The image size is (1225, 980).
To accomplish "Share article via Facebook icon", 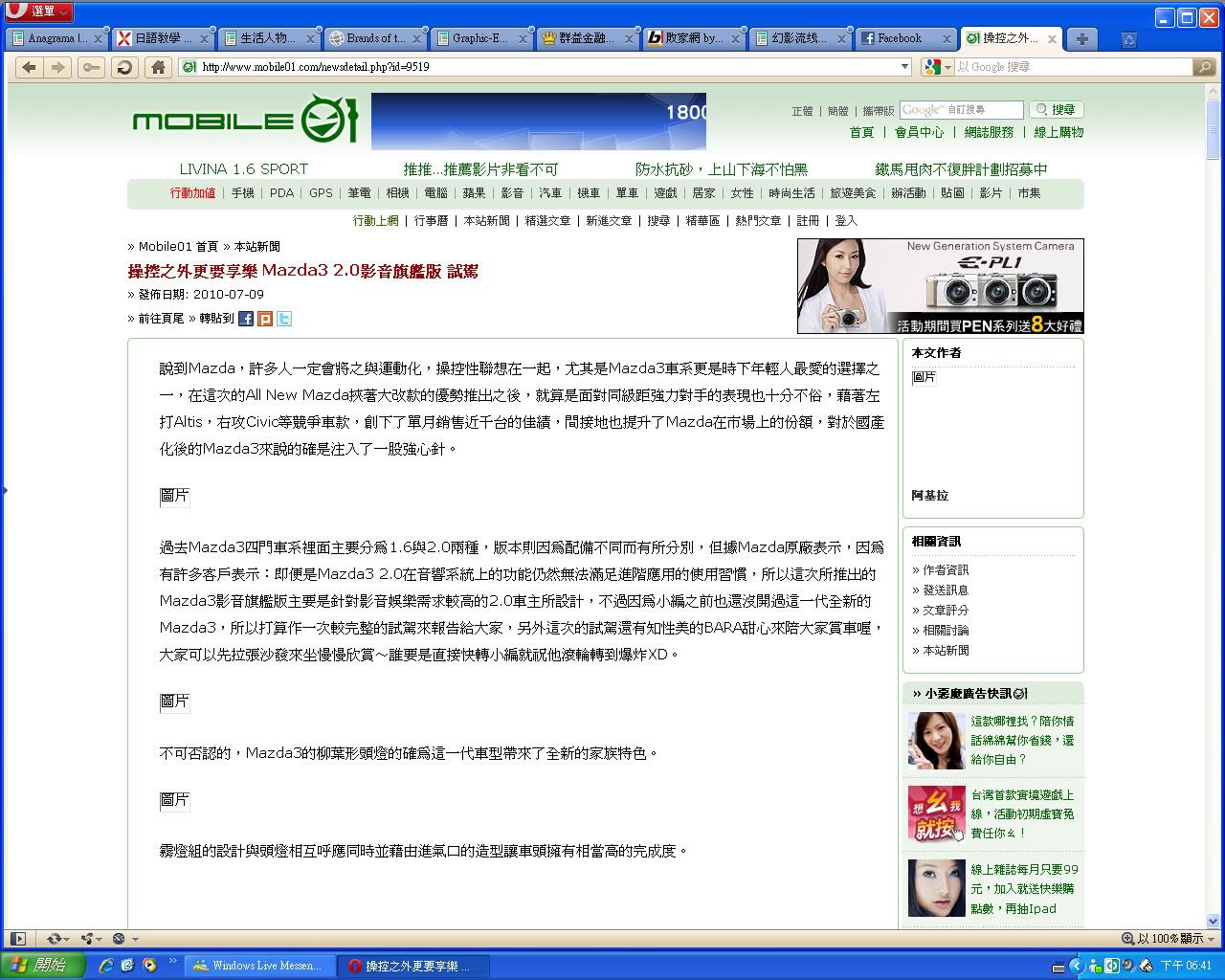I will point(246,319).
